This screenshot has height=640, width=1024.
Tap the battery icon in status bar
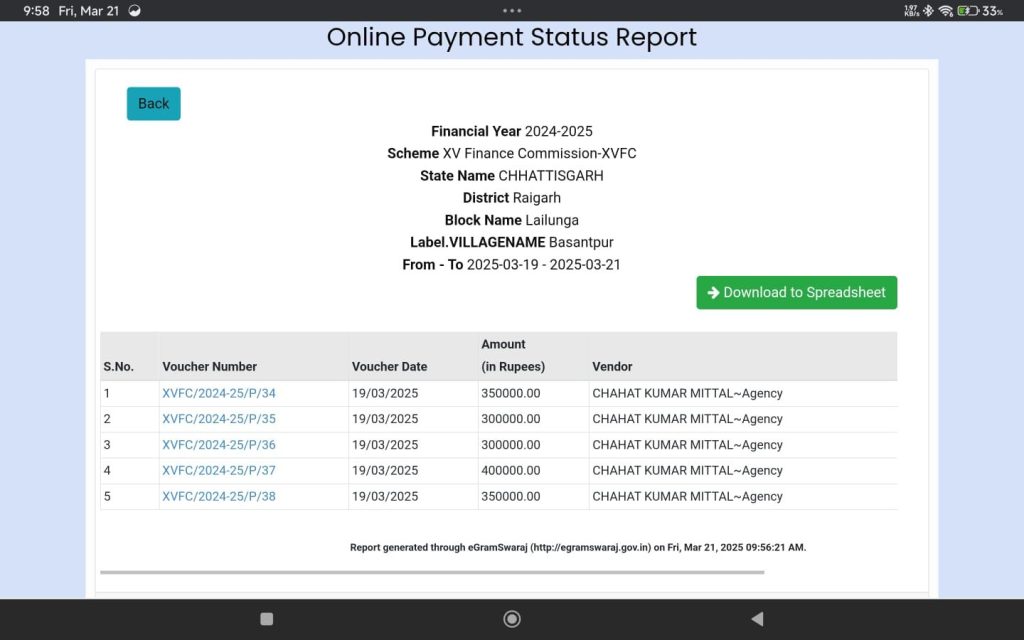pos(967,11)
